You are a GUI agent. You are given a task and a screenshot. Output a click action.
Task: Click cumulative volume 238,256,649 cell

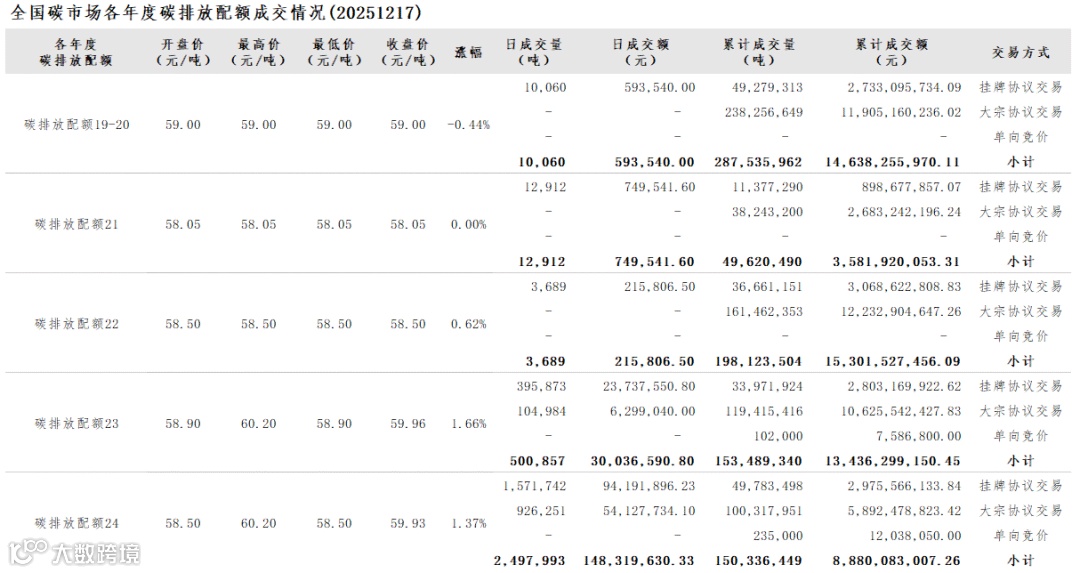[x=763, y=112]
